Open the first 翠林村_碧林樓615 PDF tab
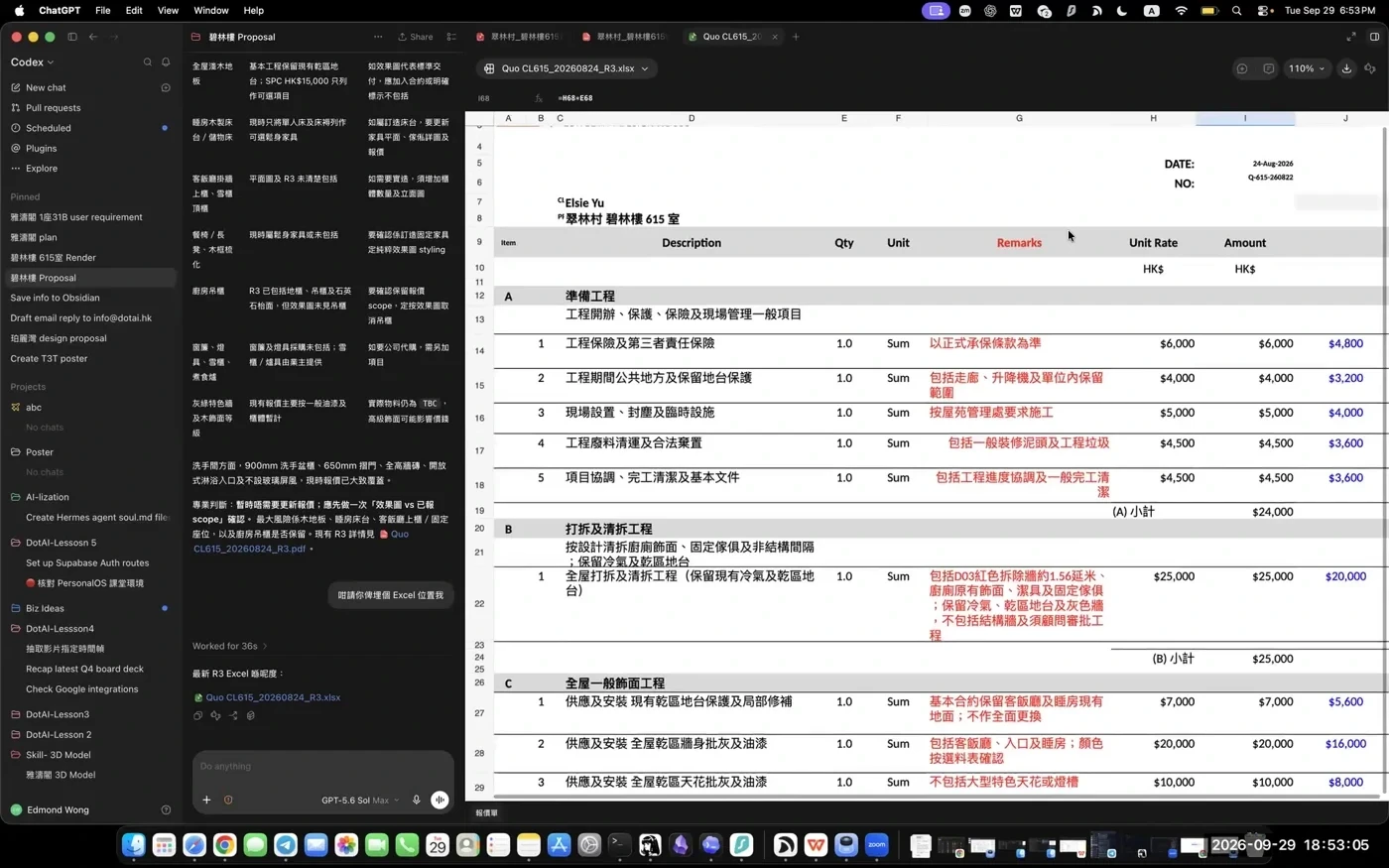1389x868 pixels. point(518,37)
